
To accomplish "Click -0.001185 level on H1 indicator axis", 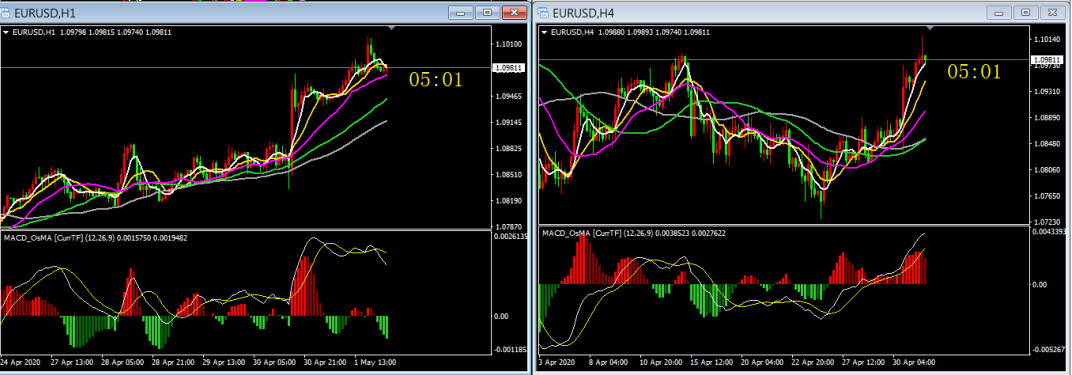I will 509,349.
